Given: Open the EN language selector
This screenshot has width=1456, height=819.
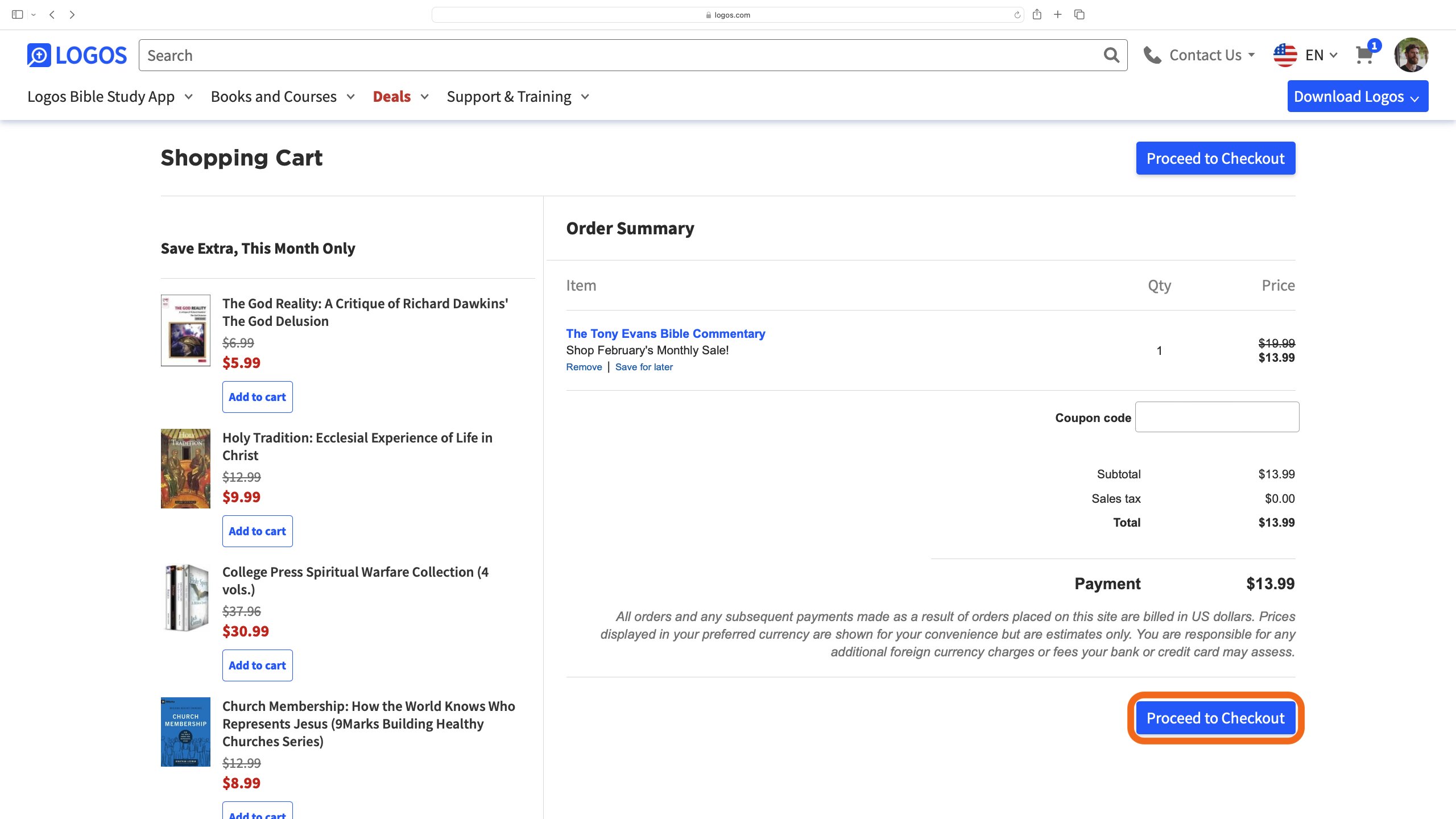Looking at the screenshot, I should click(1305, 55).
